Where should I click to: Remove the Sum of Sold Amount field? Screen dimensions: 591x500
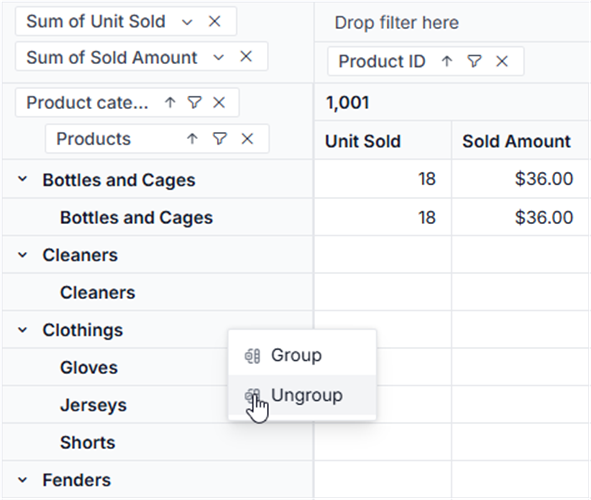246,57
